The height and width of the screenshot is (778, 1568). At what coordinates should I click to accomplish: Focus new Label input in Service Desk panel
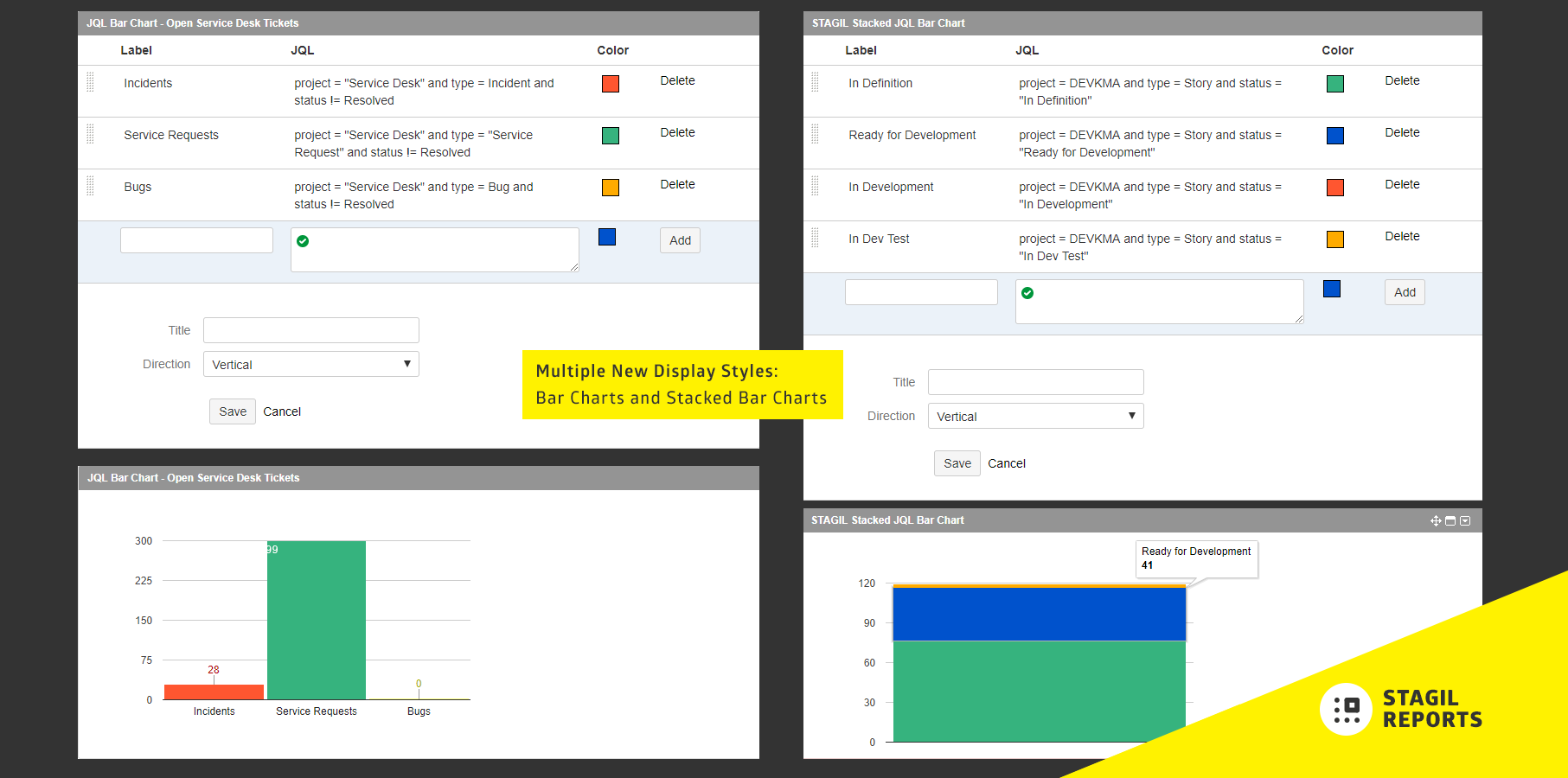point(196,240)
